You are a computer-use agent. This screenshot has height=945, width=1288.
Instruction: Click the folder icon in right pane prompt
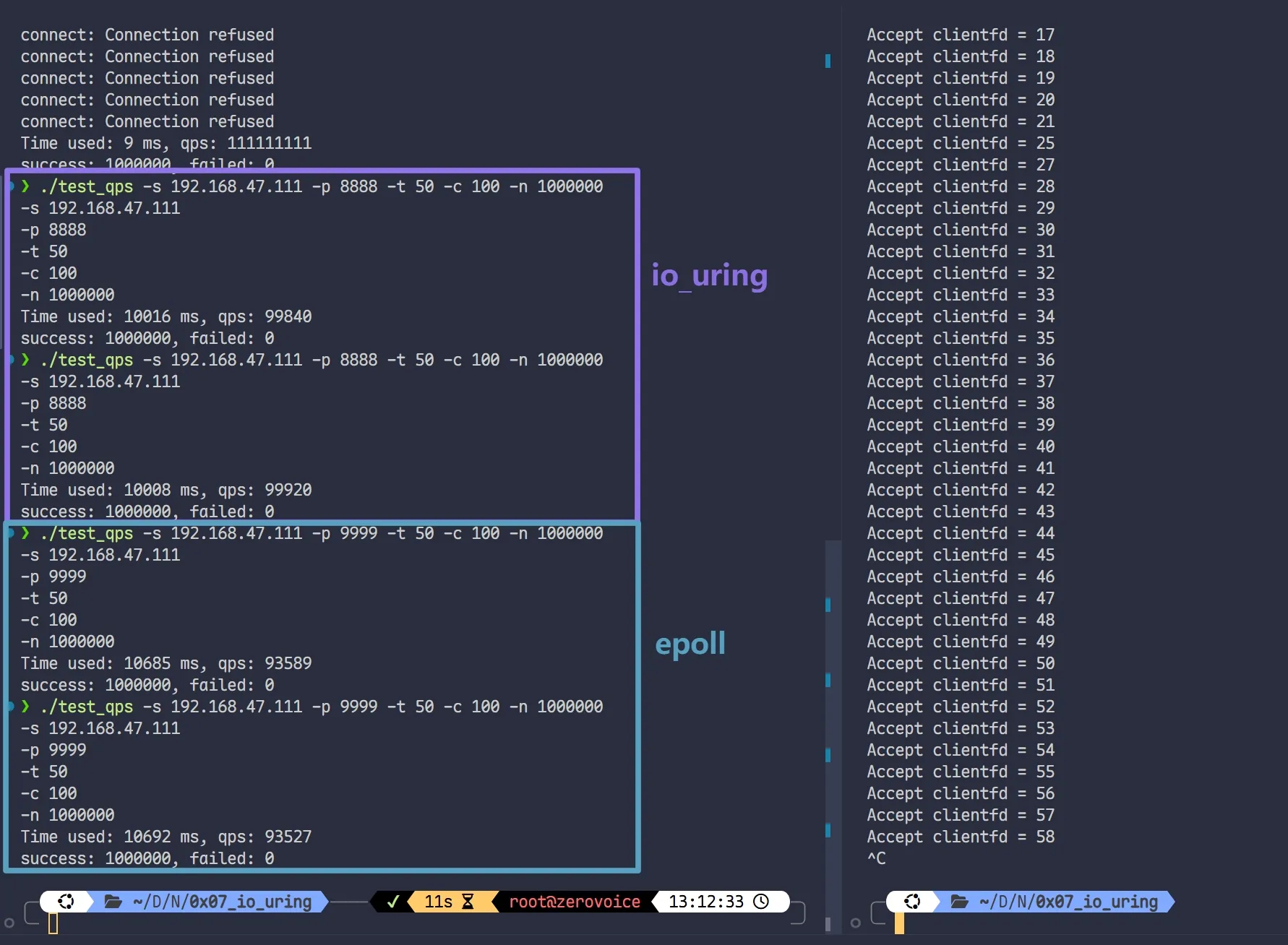point(959,901)
